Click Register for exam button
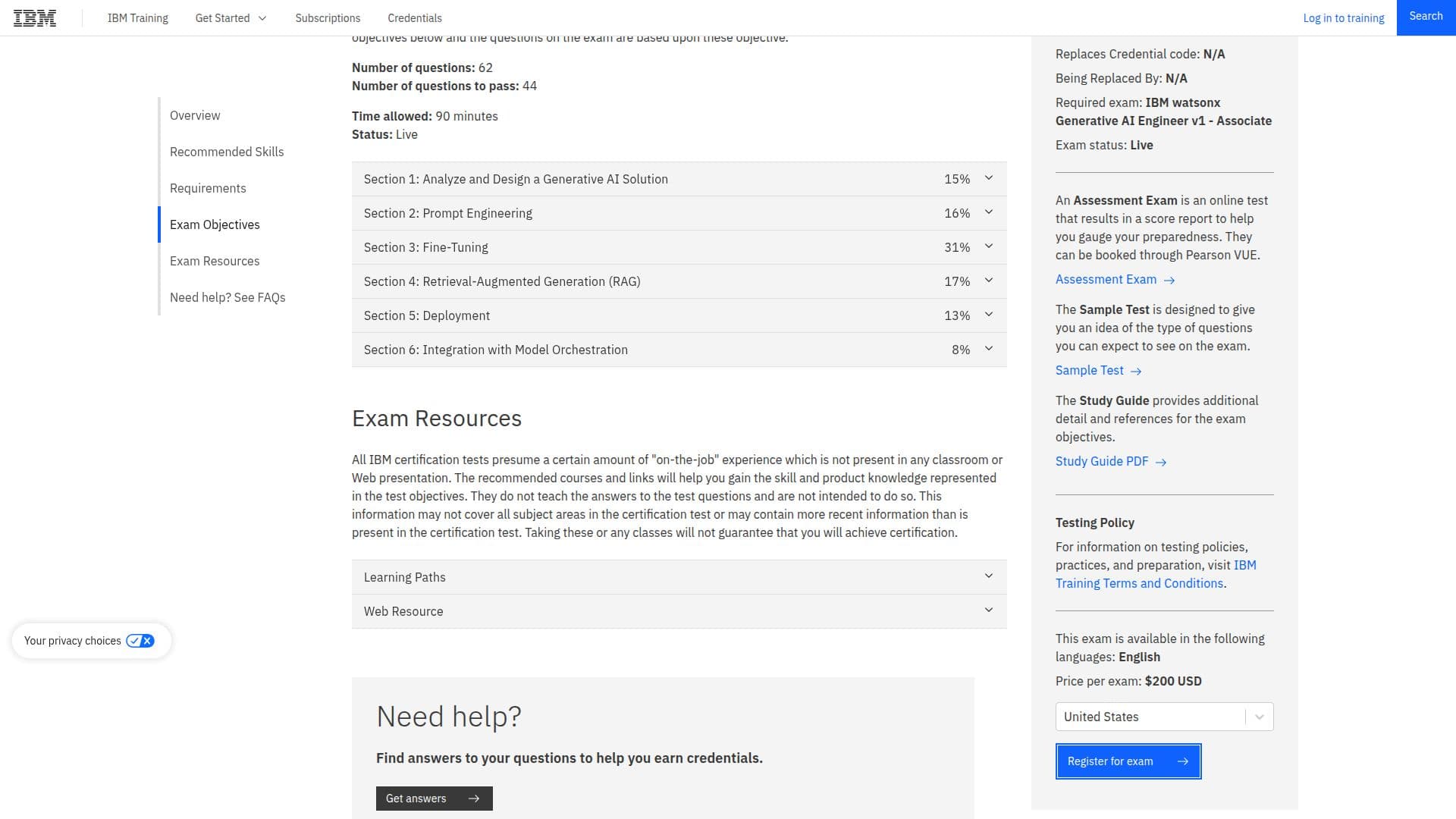 tap(1128, 761)
